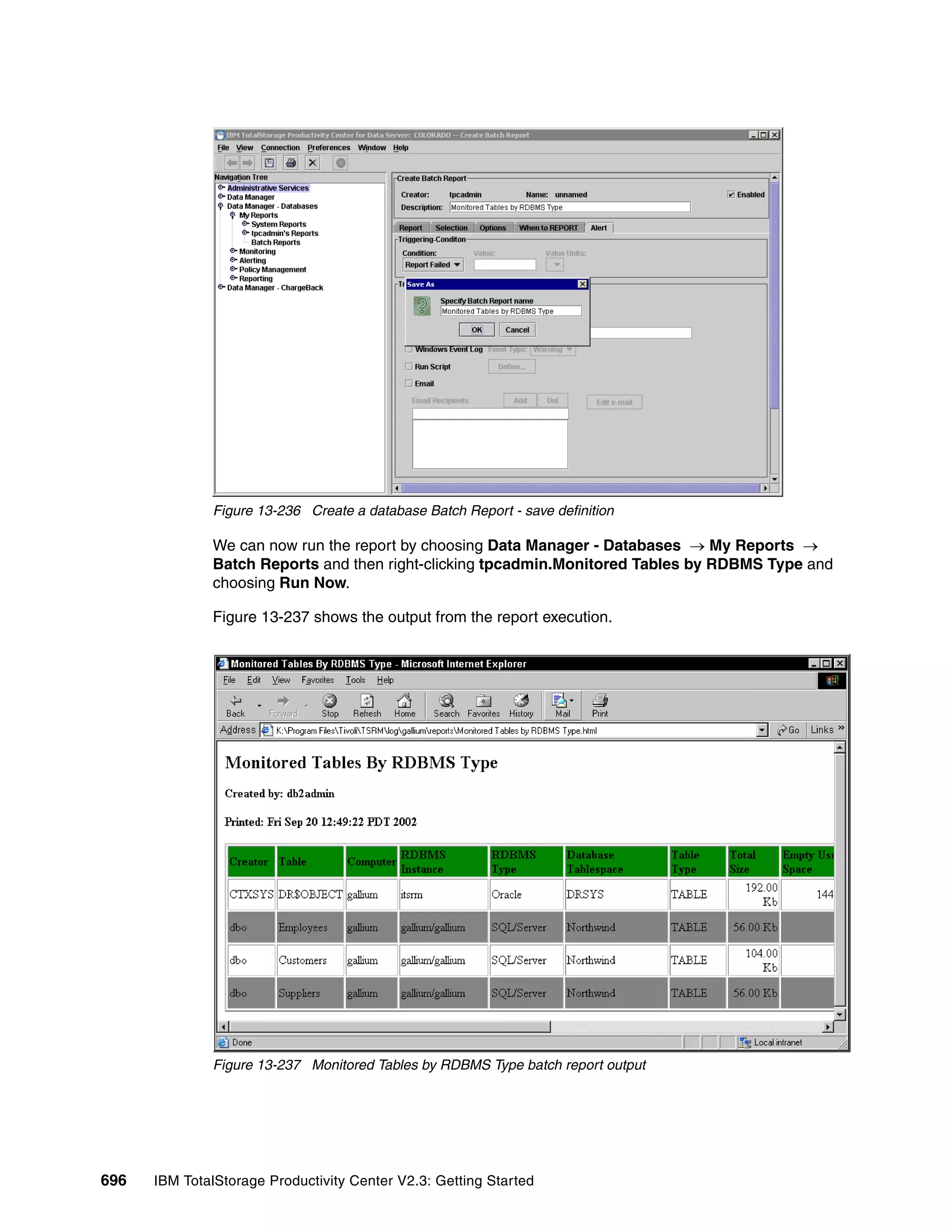Open the Preferences menu
The image size is (952, 1232).
click(x=329, y=148)
